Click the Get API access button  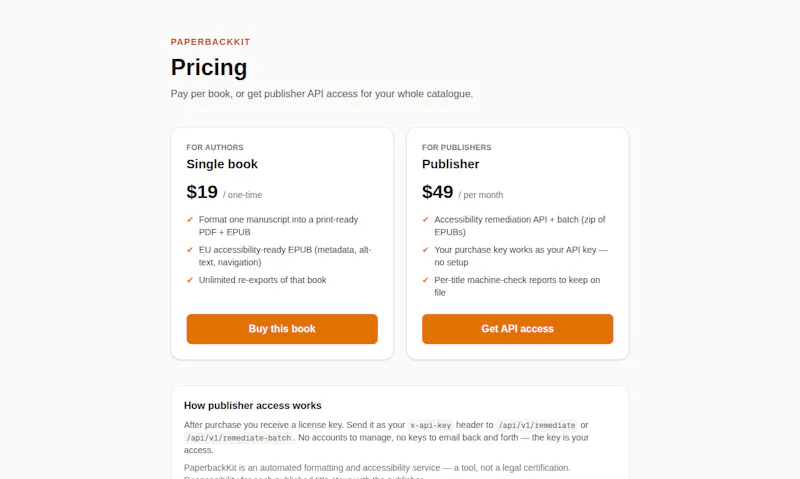click(517, 329)
